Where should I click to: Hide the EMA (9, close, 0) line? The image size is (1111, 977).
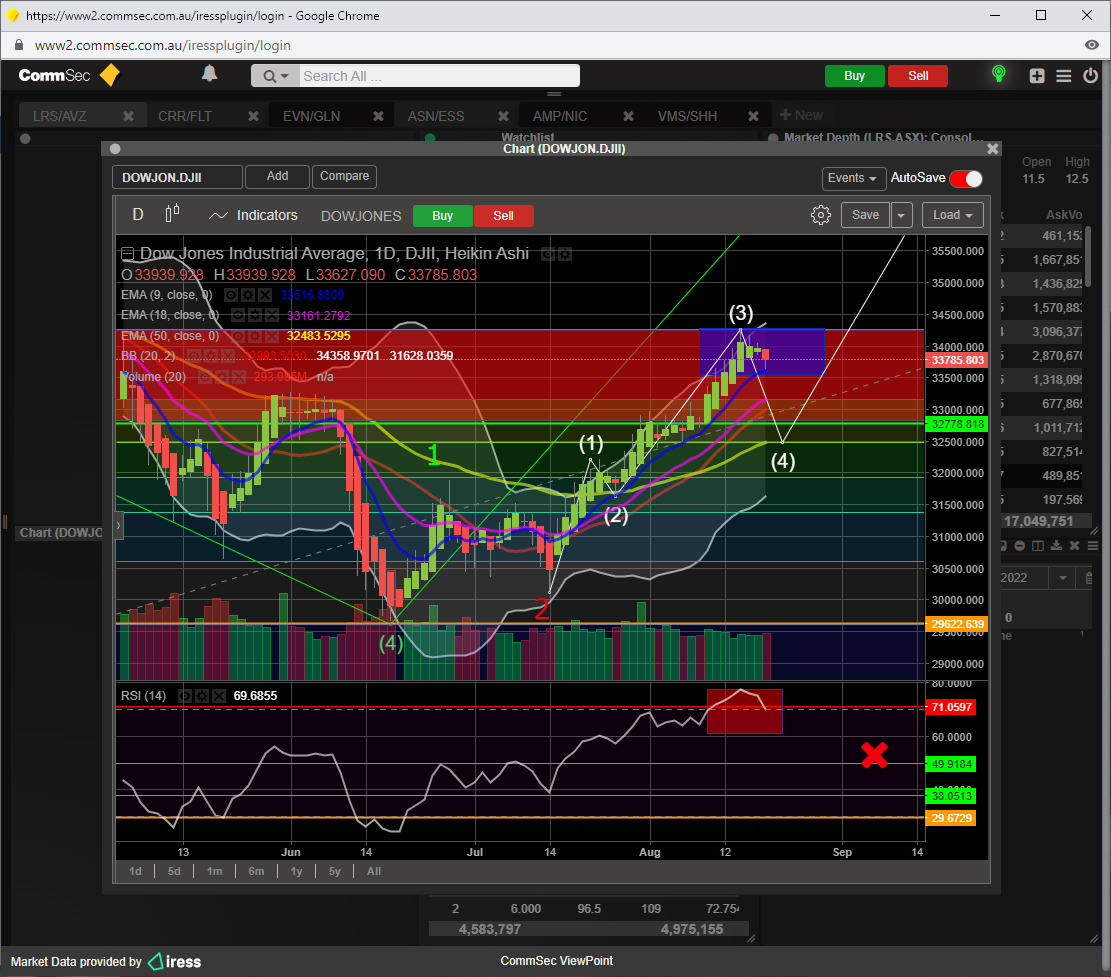pos(230,295)
